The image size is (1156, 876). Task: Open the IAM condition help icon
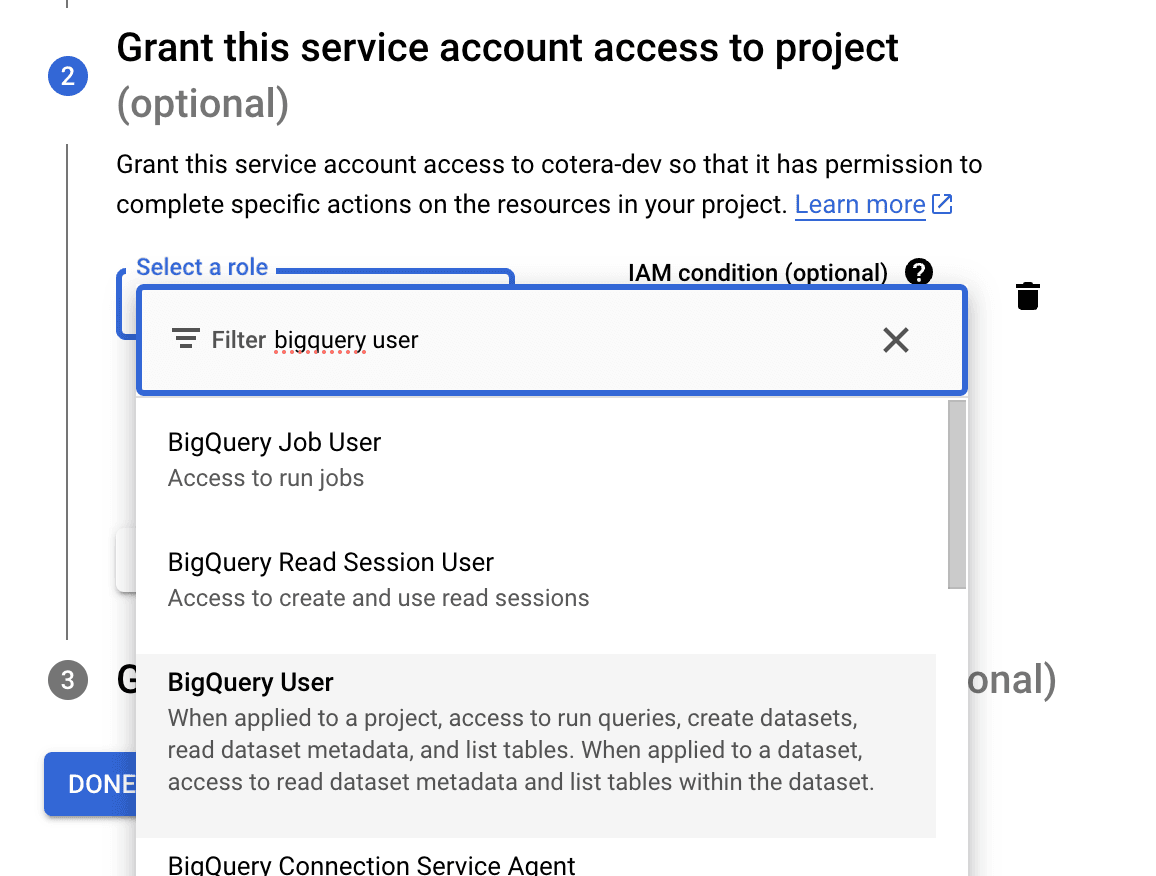918,272
